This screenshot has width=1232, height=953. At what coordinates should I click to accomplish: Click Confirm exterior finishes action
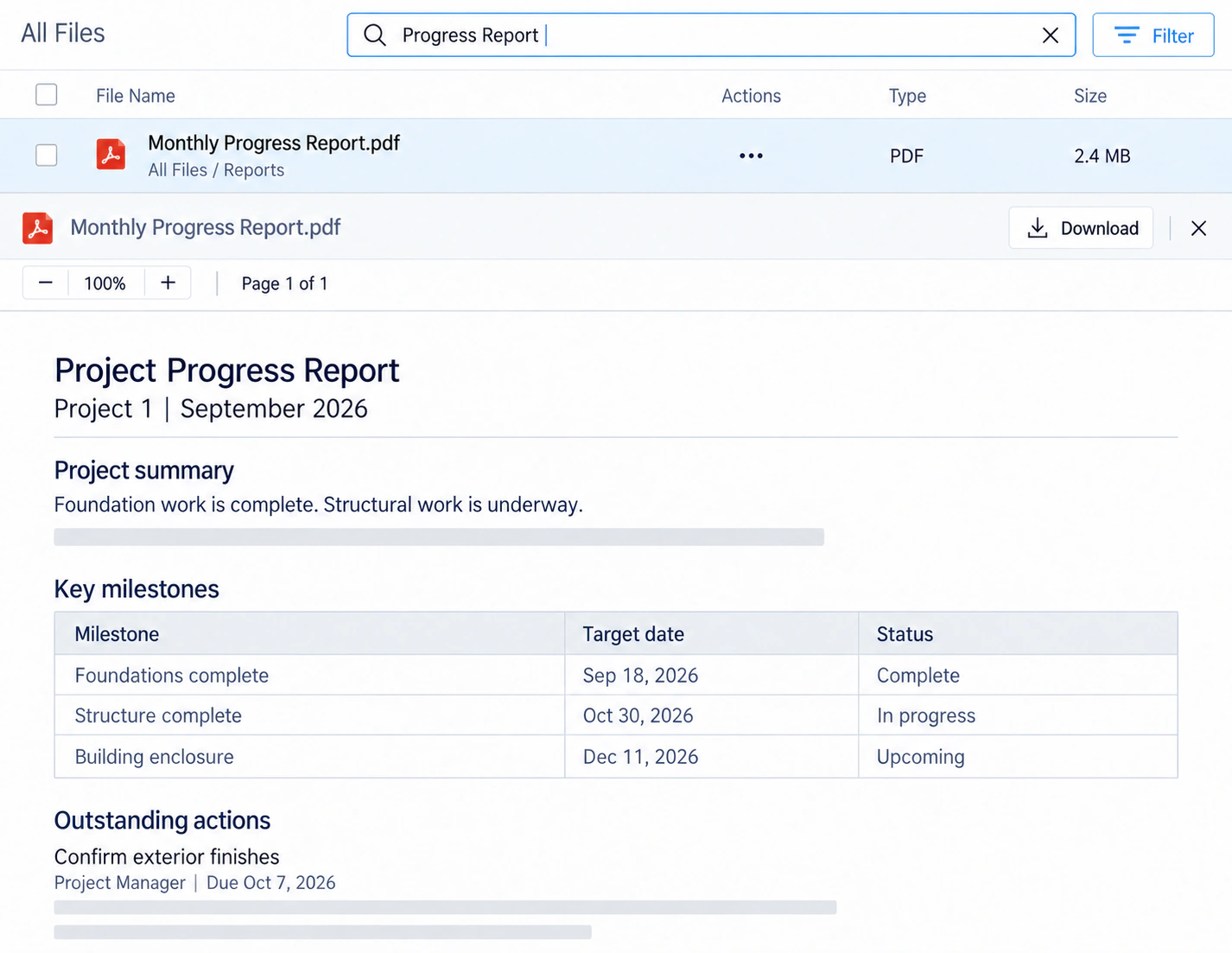[x=167, y=857]
